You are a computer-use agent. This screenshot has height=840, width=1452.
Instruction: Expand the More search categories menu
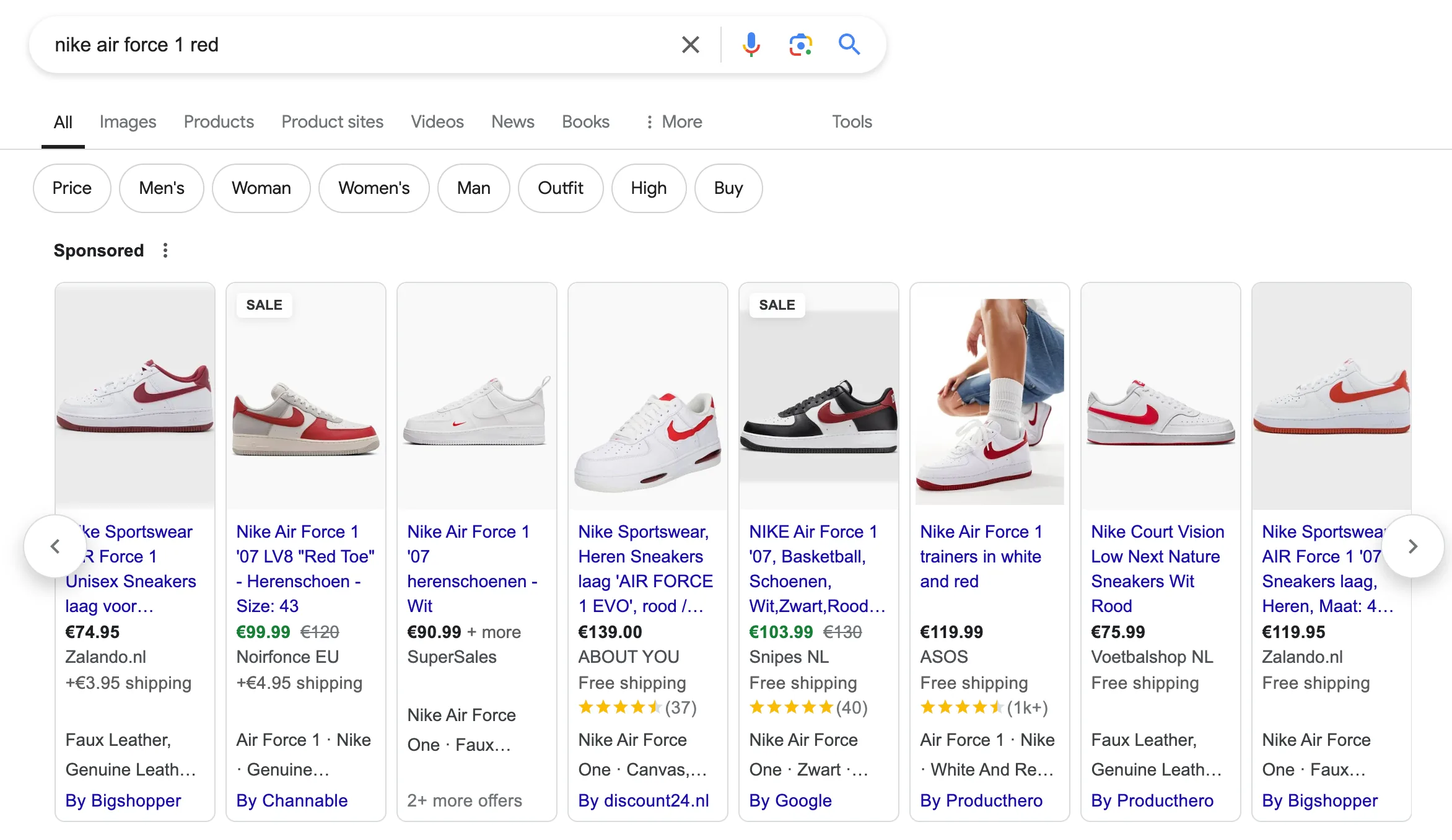673,122
